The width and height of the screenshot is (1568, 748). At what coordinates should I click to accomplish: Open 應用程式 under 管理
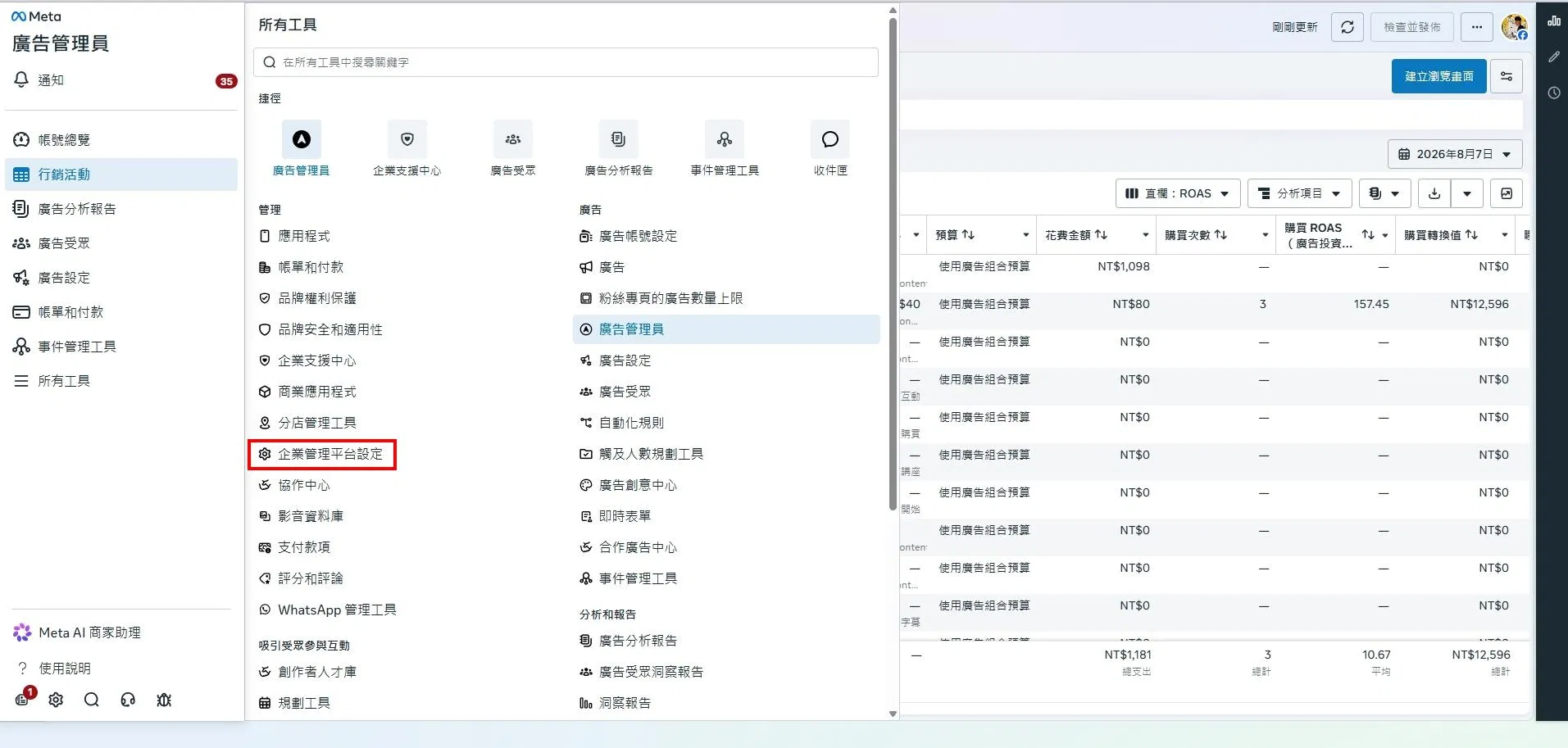point(294,236)
